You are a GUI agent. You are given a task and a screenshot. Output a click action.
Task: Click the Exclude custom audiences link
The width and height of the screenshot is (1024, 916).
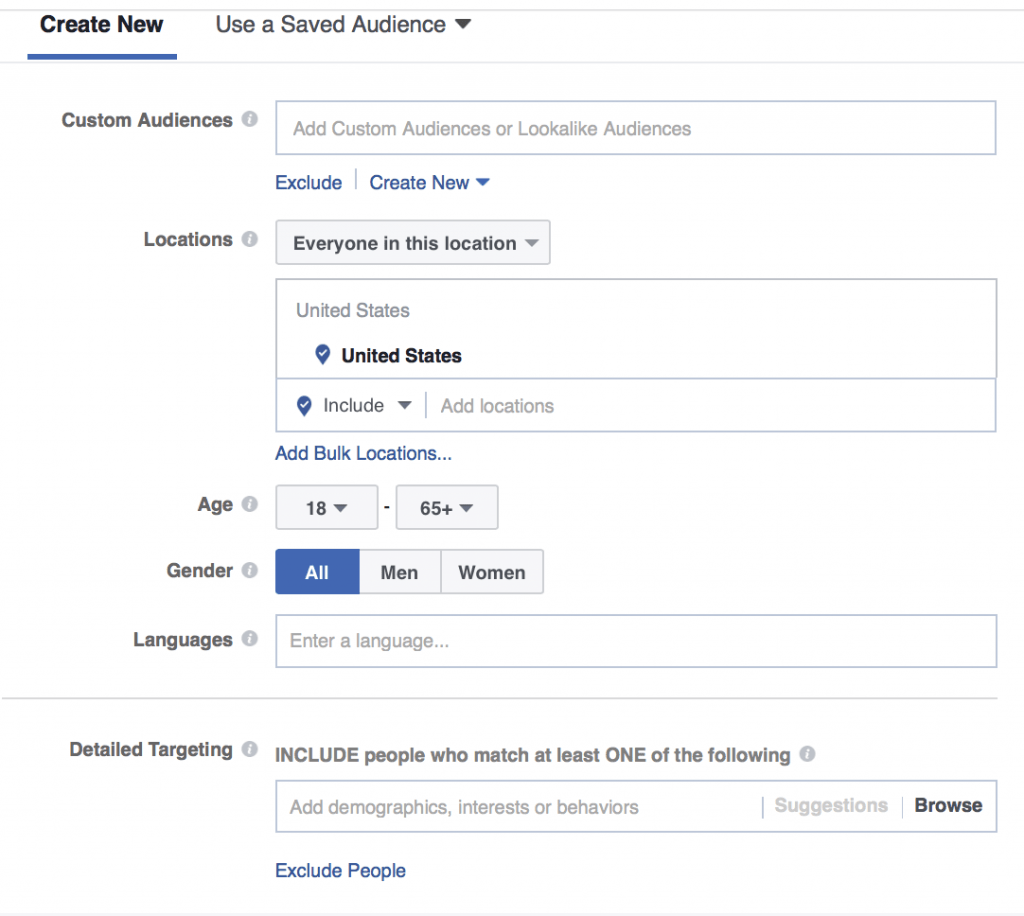tap(308, 183)
